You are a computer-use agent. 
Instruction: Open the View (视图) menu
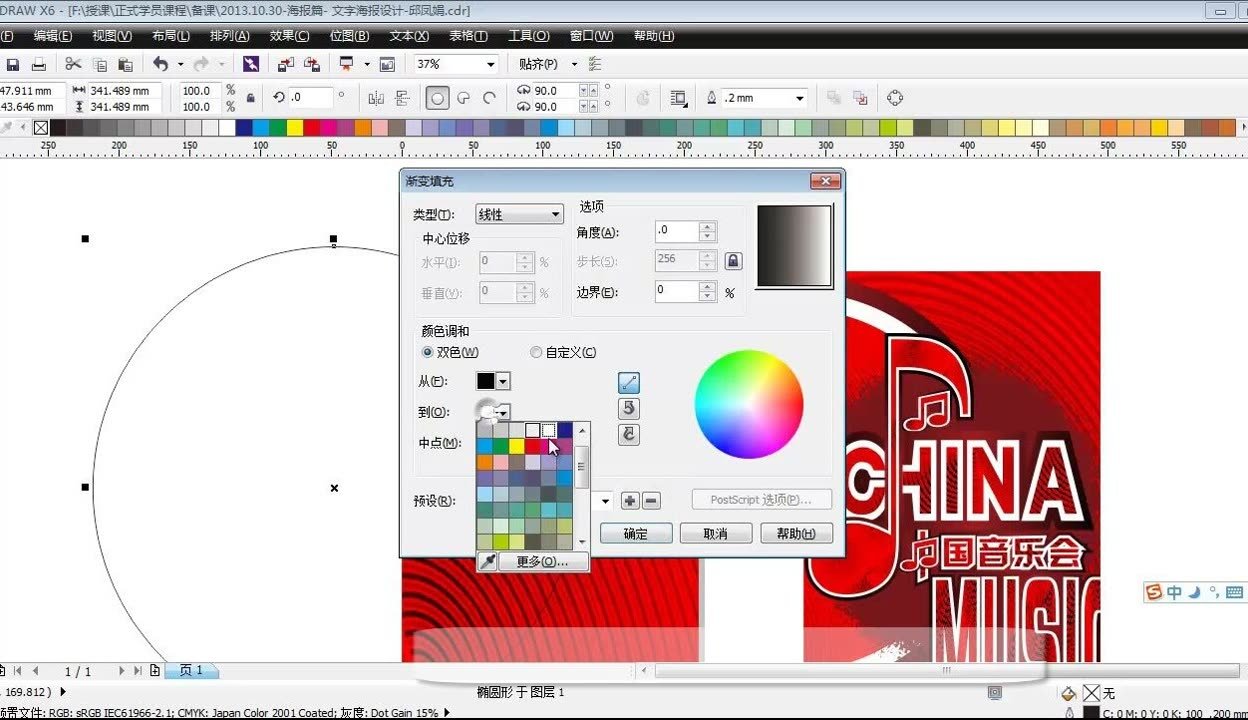pos(112,36)
